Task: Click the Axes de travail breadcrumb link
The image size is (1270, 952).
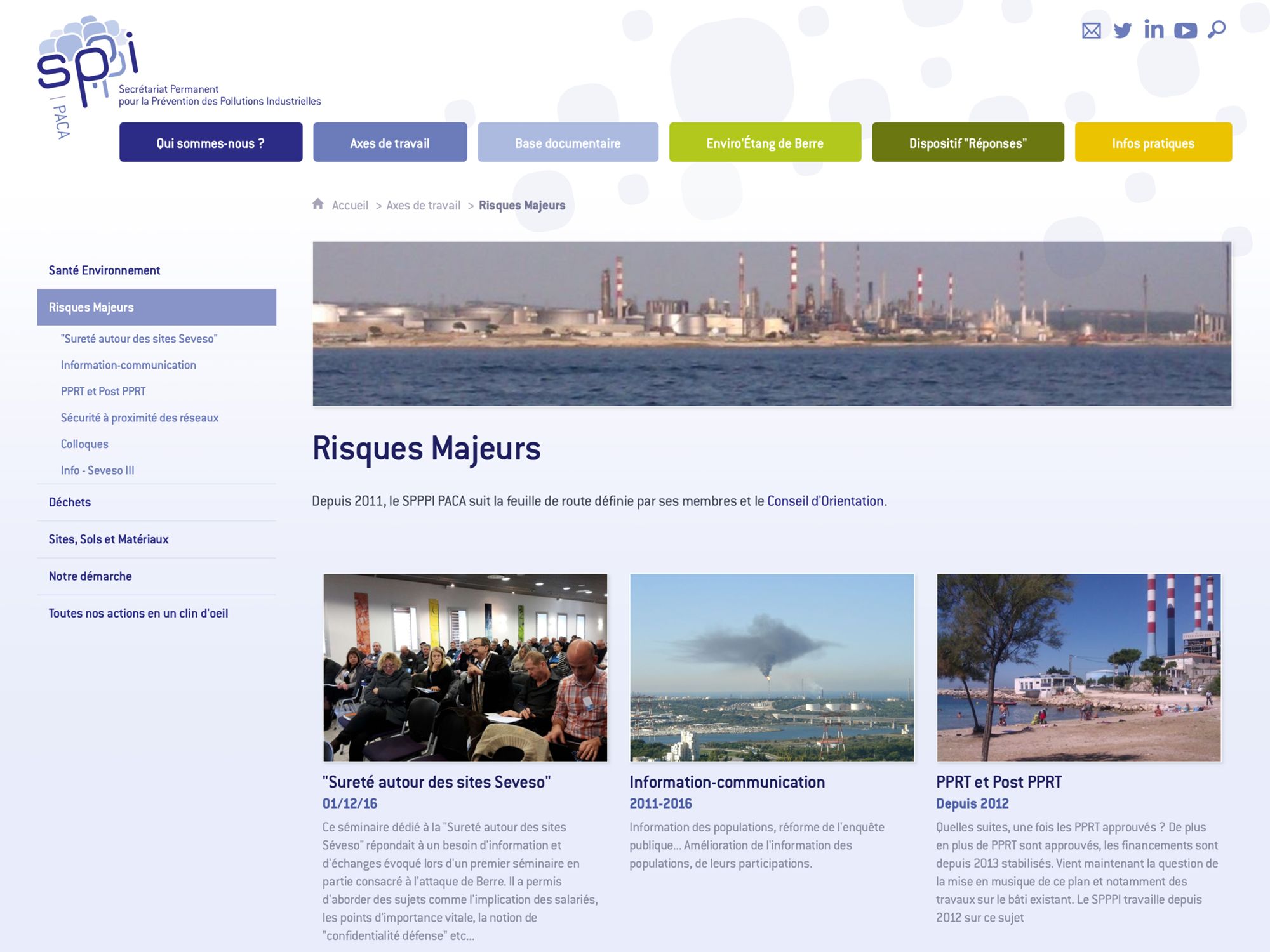Action: (x=423, y=206)
